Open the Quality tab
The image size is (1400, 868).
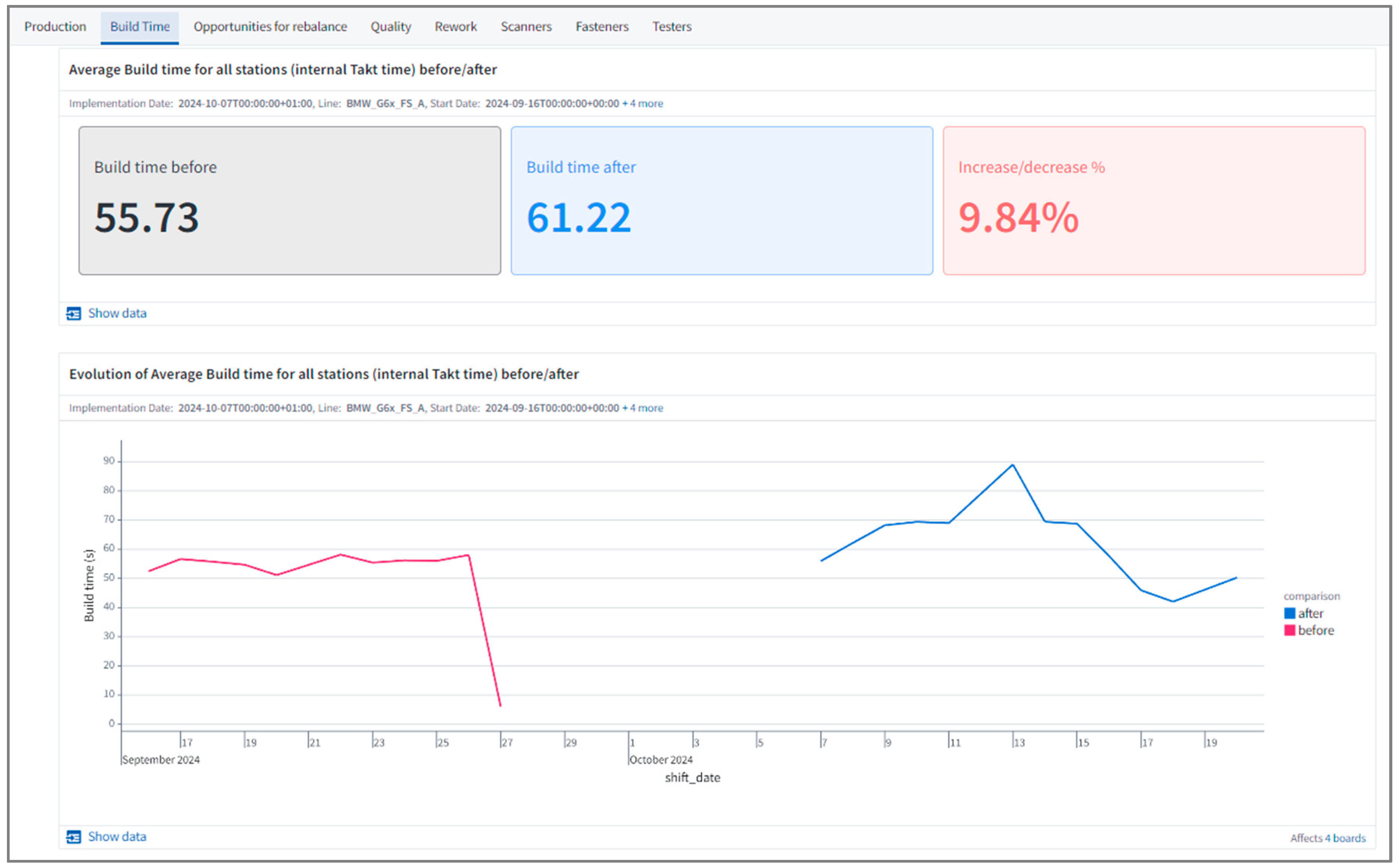(x=390, y=27)
